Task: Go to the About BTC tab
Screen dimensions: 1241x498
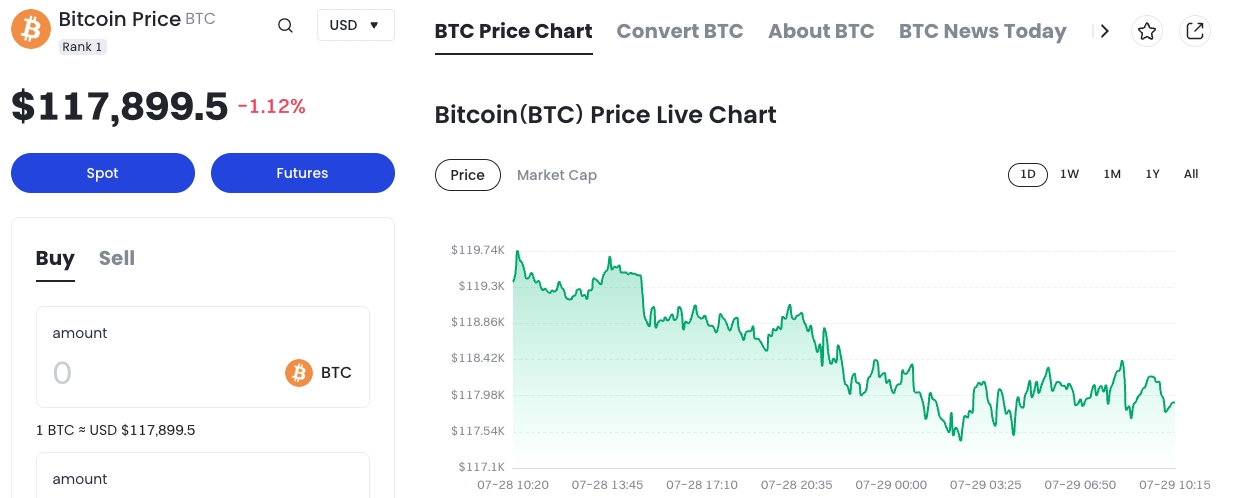Action: (821, 31)
